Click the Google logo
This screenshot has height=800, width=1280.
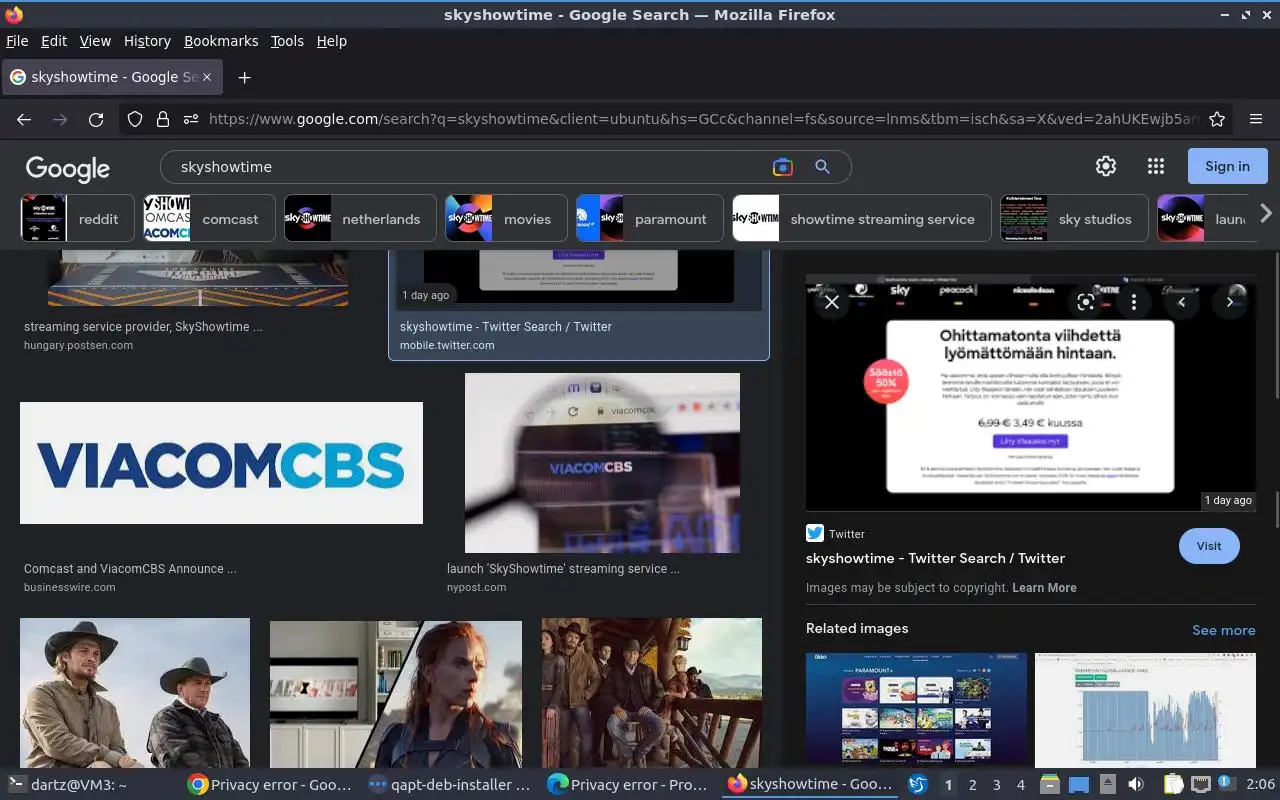pos(68,168)
